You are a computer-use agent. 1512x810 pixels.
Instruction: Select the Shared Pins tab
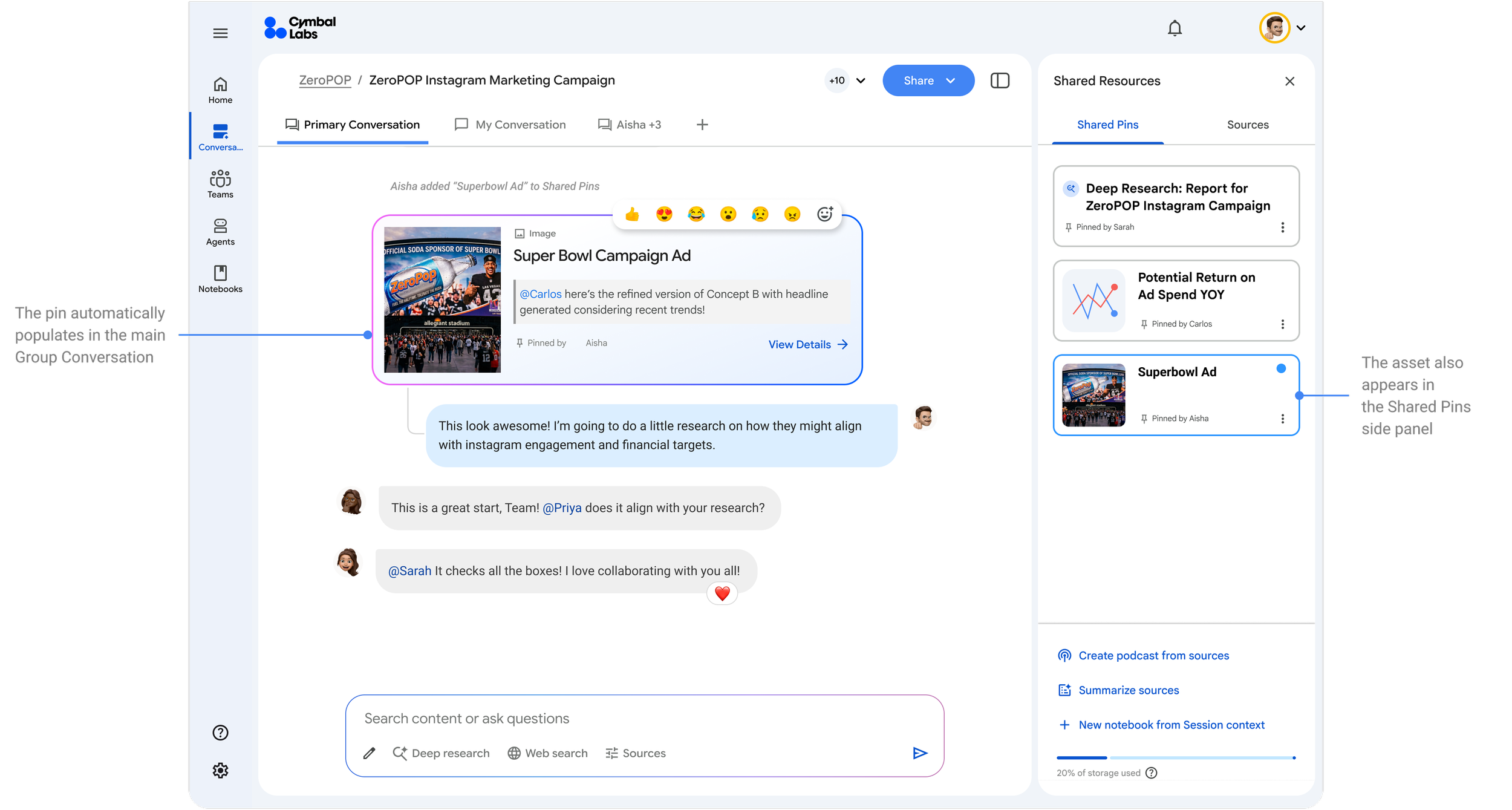(1107, 125)
